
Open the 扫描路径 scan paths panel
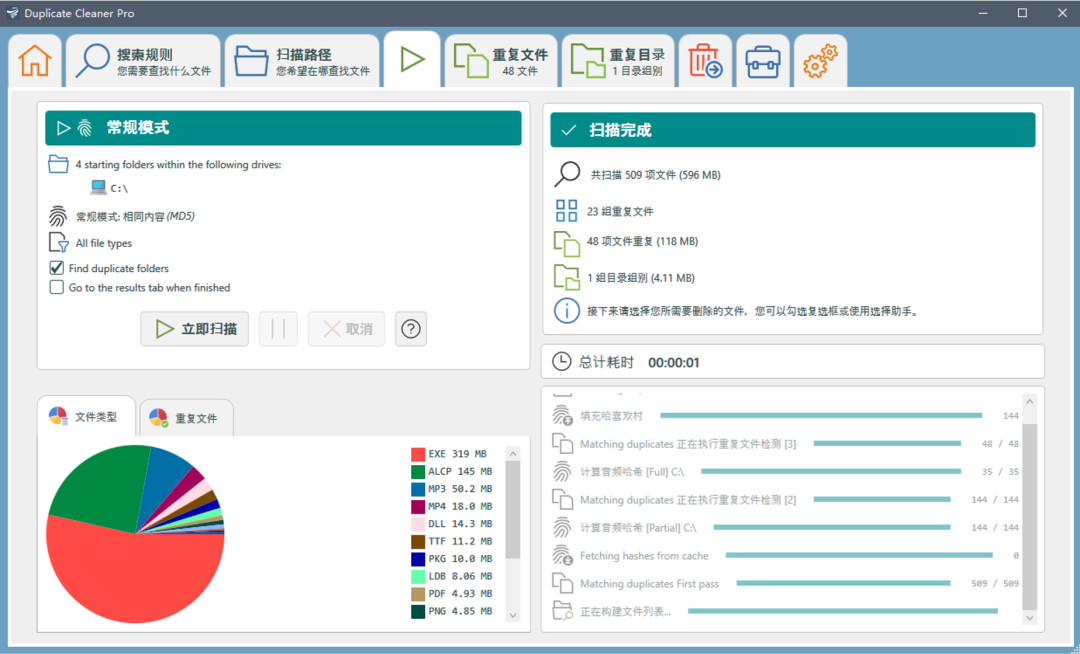coord(302,60)
